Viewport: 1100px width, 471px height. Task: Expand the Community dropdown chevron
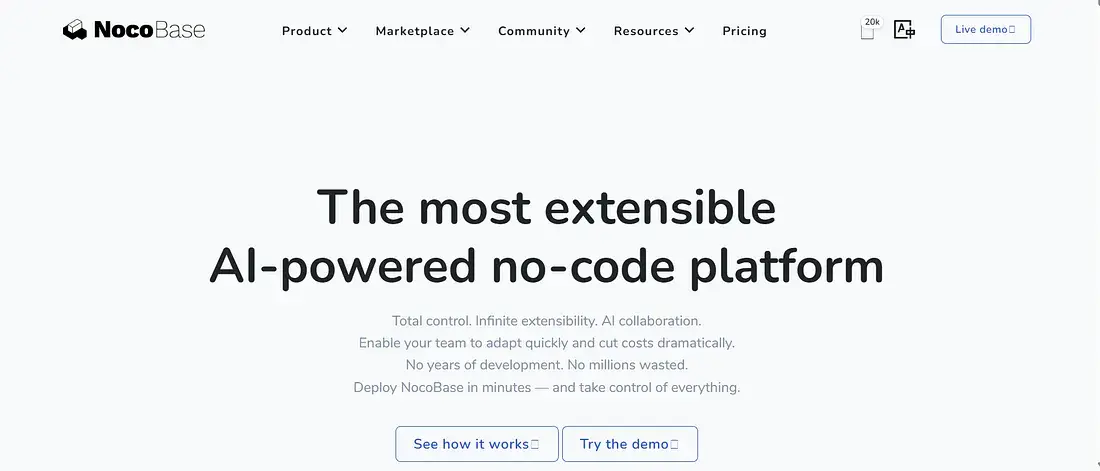581,30
